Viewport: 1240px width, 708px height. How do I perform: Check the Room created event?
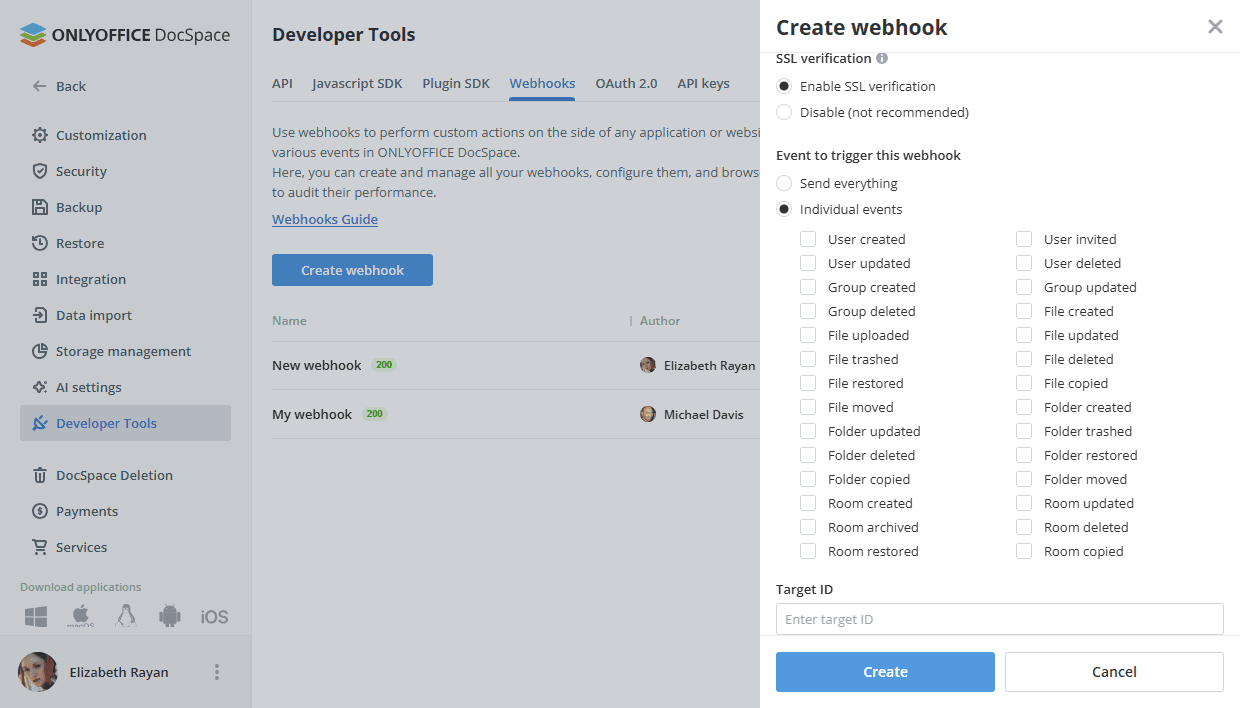(x=807, y=503)
